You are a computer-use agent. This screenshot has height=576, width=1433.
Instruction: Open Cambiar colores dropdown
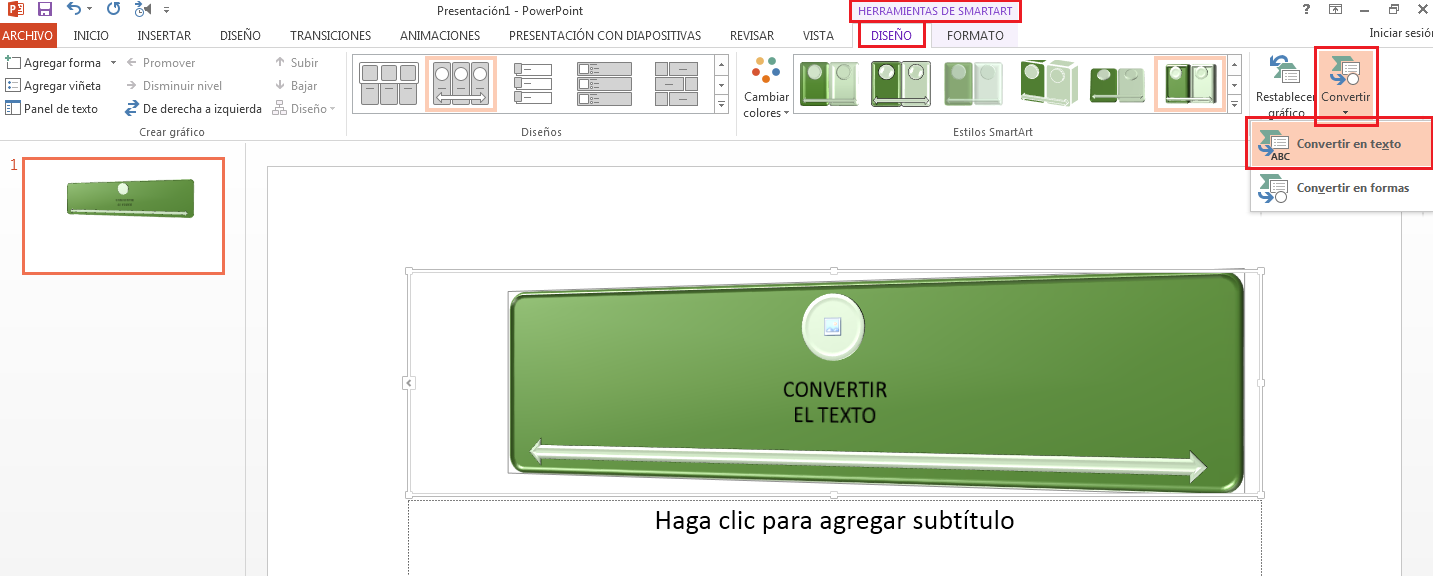766,88
